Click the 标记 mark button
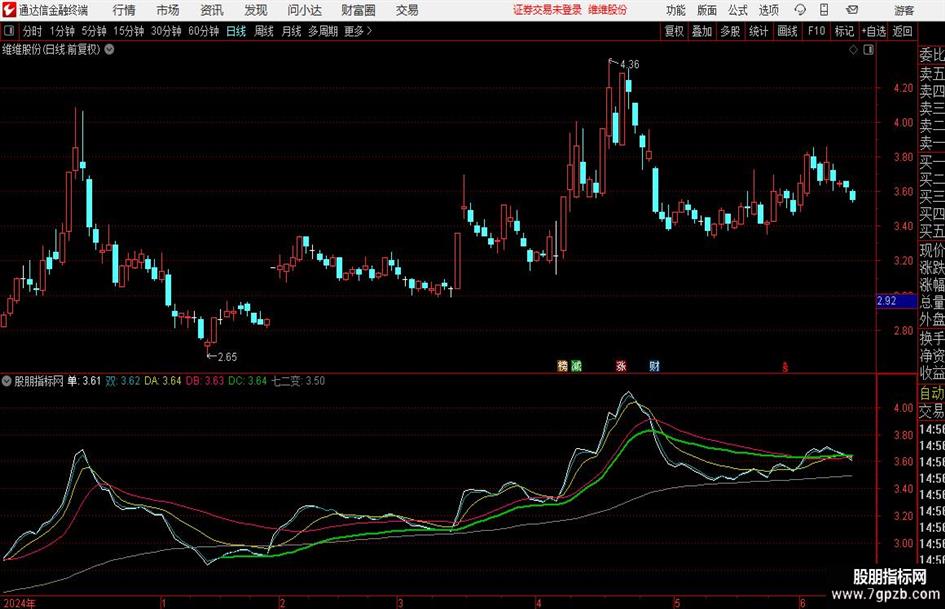This screenshot has width=945, height=609. pyautogui.click(x=844, y=31)
